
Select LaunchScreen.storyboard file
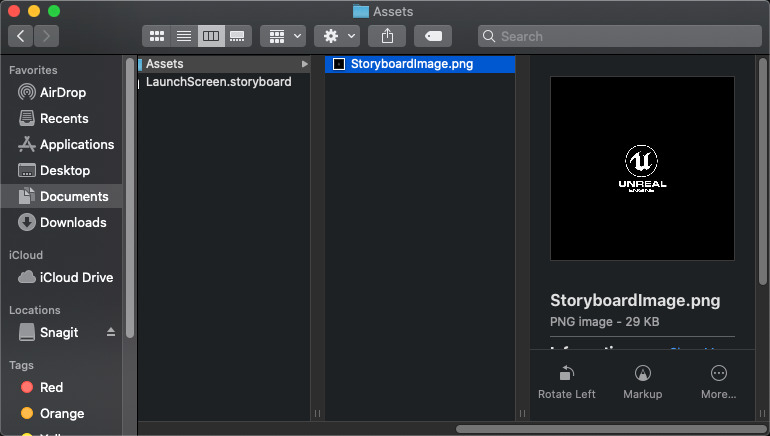pos(224,82)
